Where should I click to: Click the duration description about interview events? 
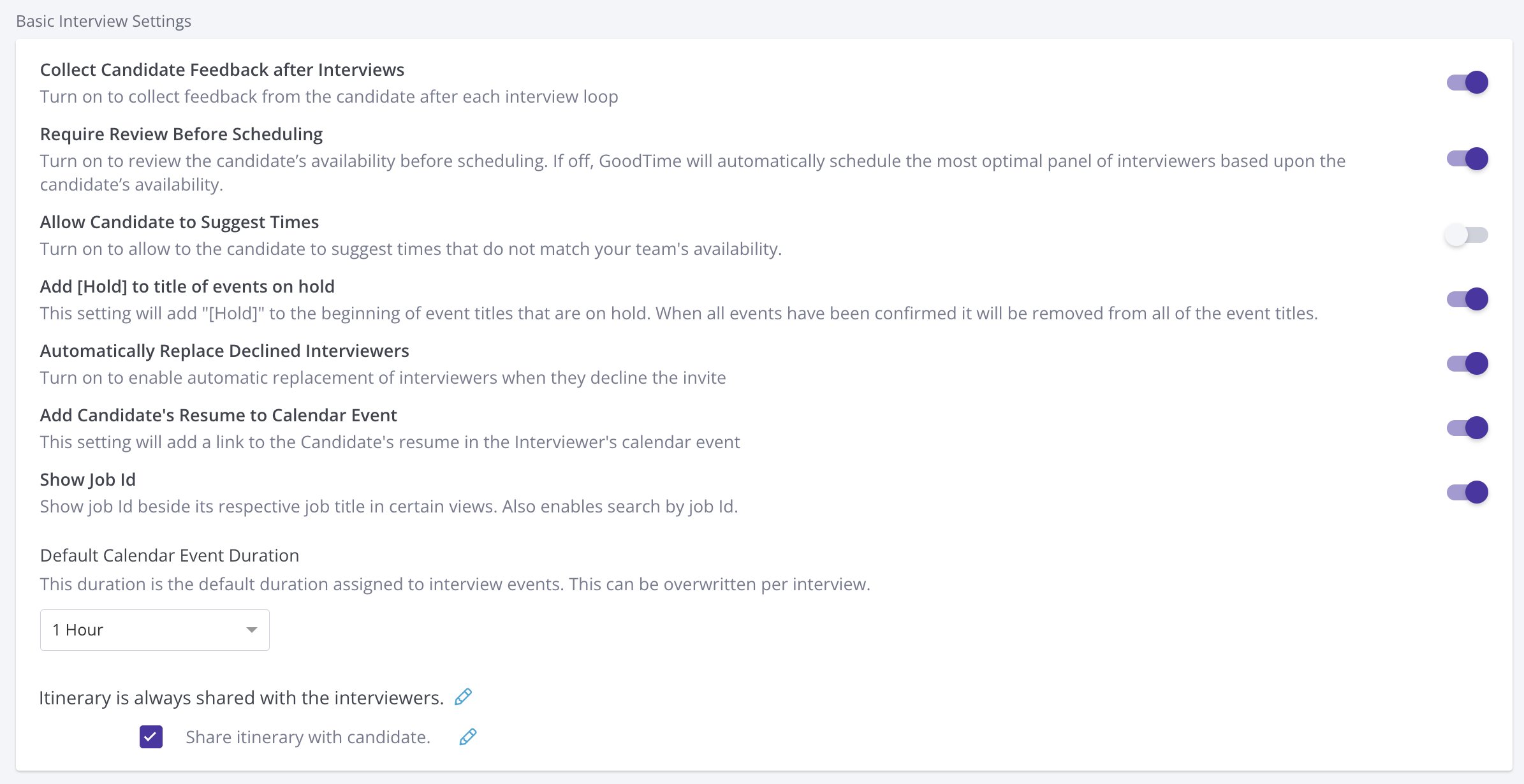[x=455, y=584]
